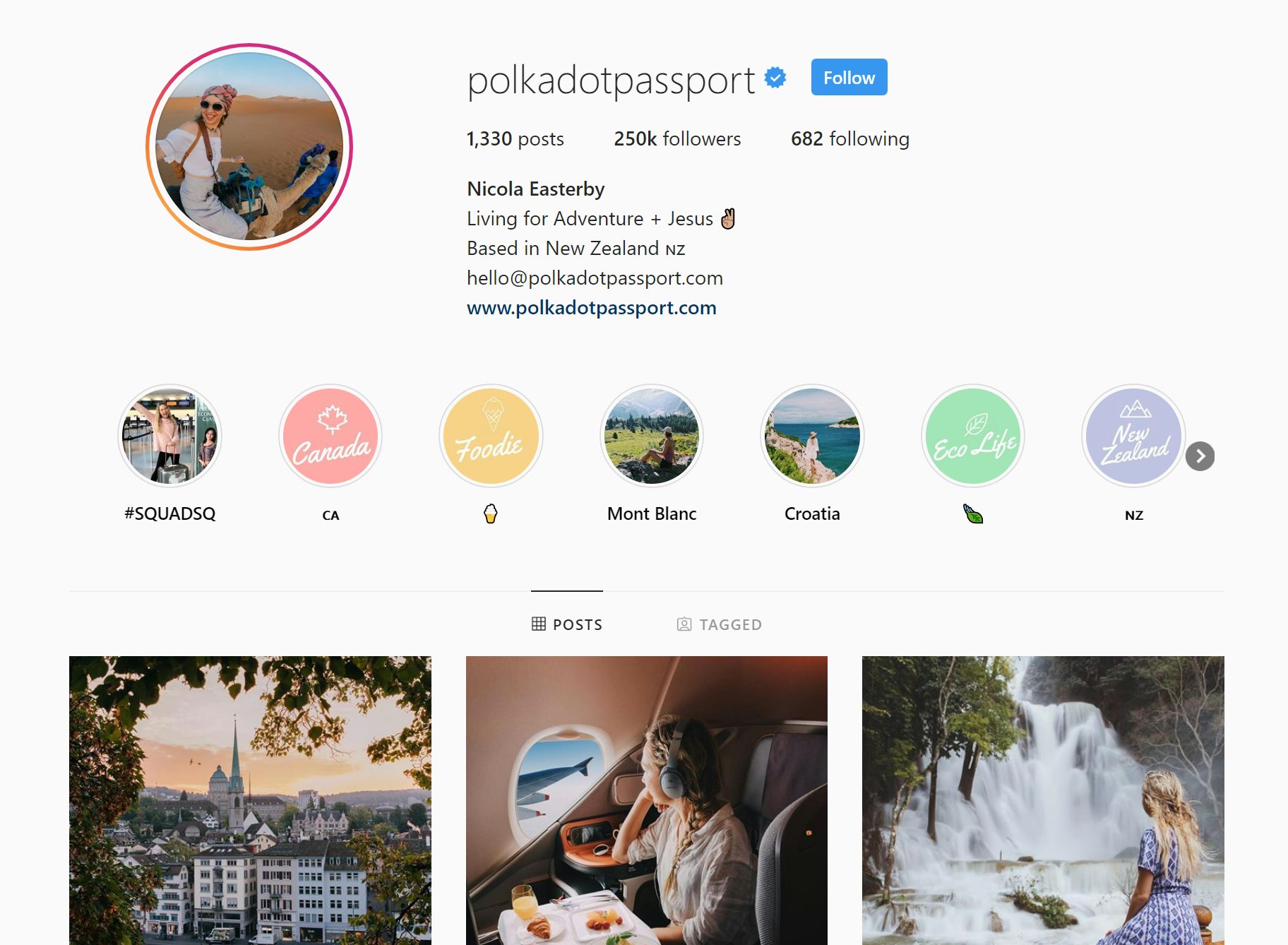Open the New Zealand highlight
This screenshot has width=1288, height=945.
point(1133,436)
